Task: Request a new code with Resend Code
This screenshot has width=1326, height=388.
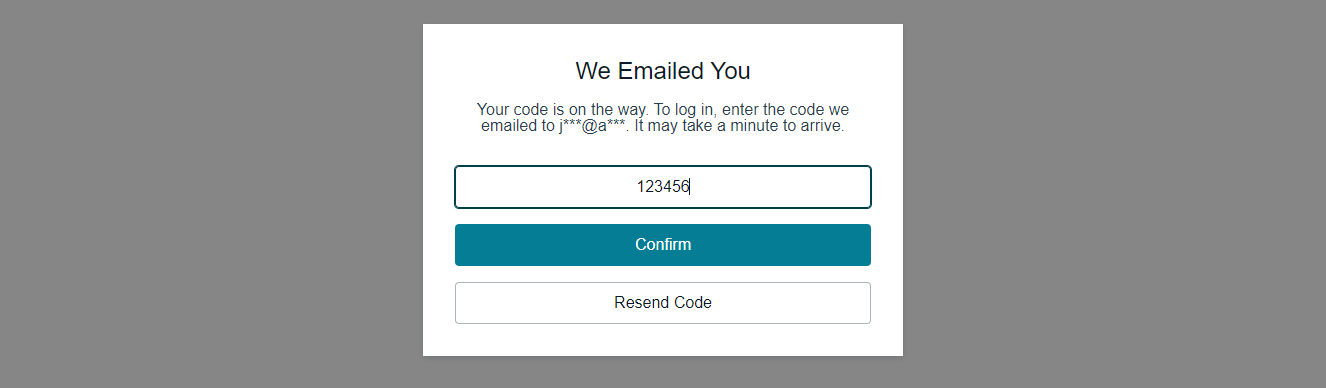Action: pos(663,303)
